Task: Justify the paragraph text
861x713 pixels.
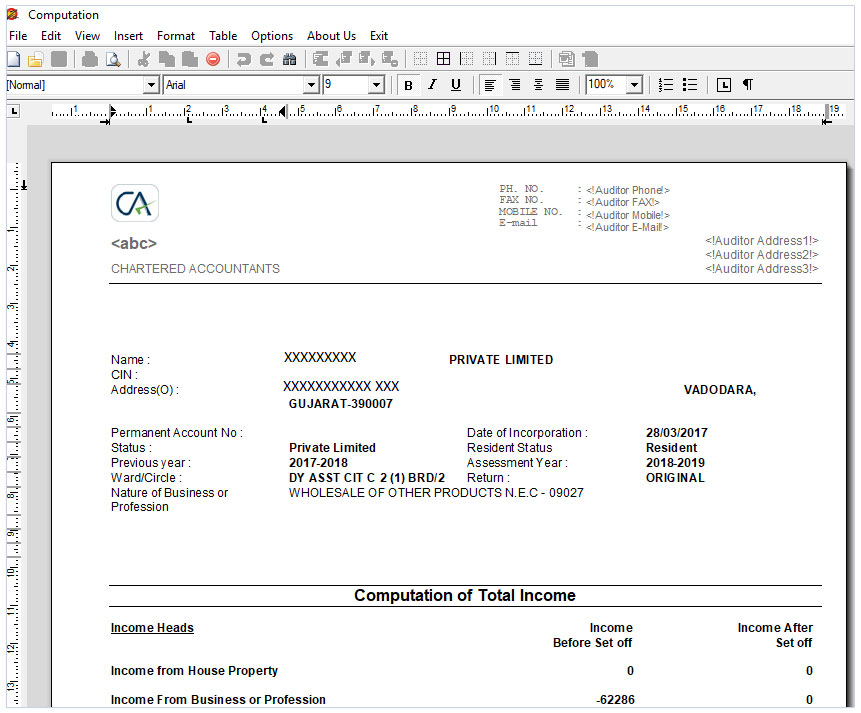Action: (x=562, y=85)
